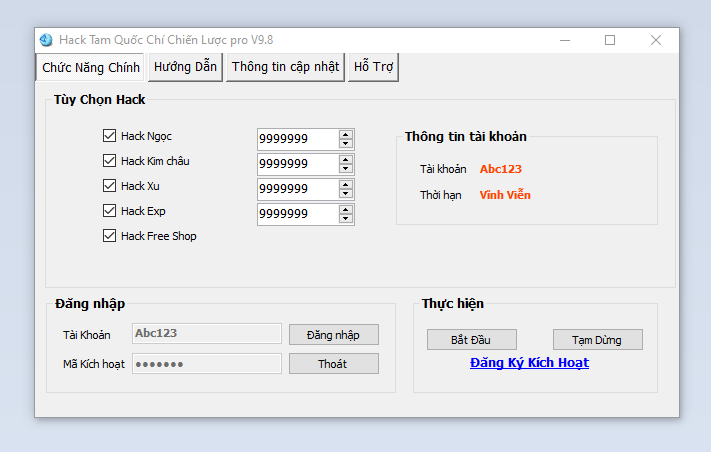The image size is (714, 452).
Task: Decrease Hack Ngọc value with down arrow
Action: point(345,144)
